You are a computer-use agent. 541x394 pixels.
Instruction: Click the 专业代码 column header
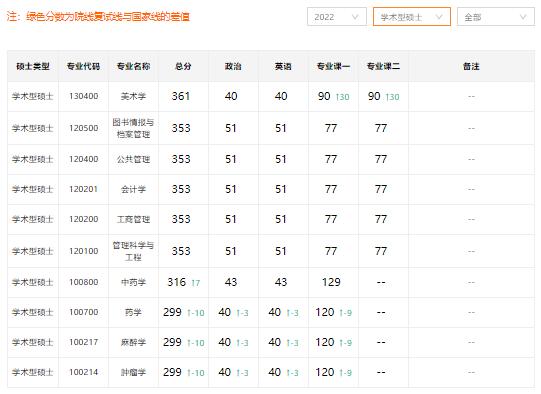point(83,66)
